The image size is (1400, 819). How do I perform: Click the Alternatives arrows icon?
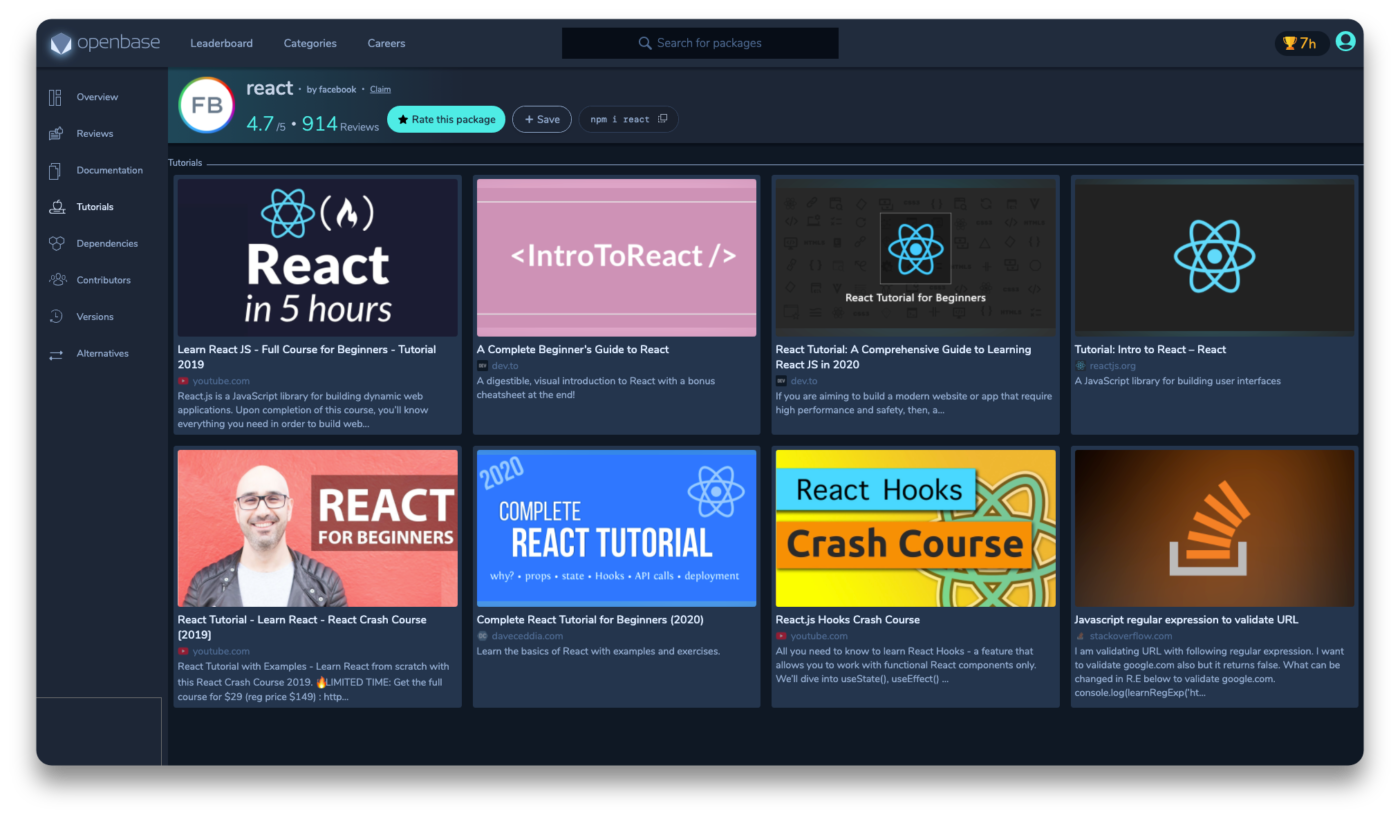click(56, 354)
